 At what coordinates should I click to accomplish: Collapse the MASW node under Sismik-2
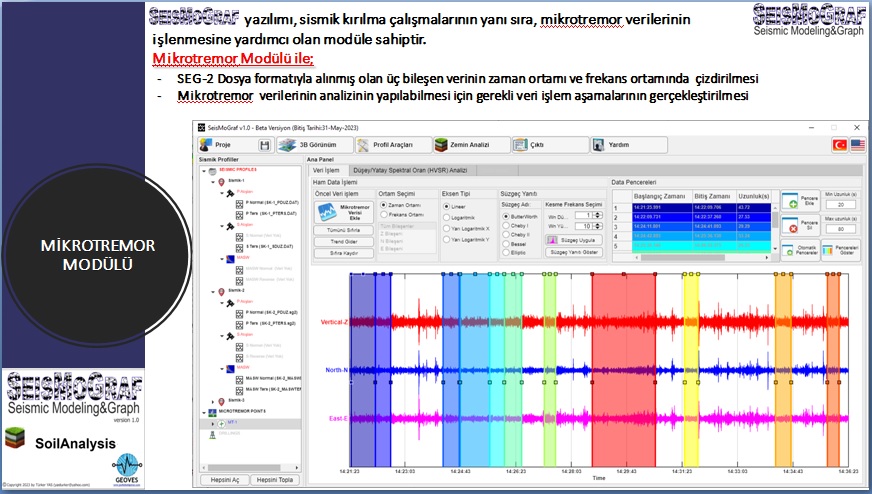[x=221, y=368]
